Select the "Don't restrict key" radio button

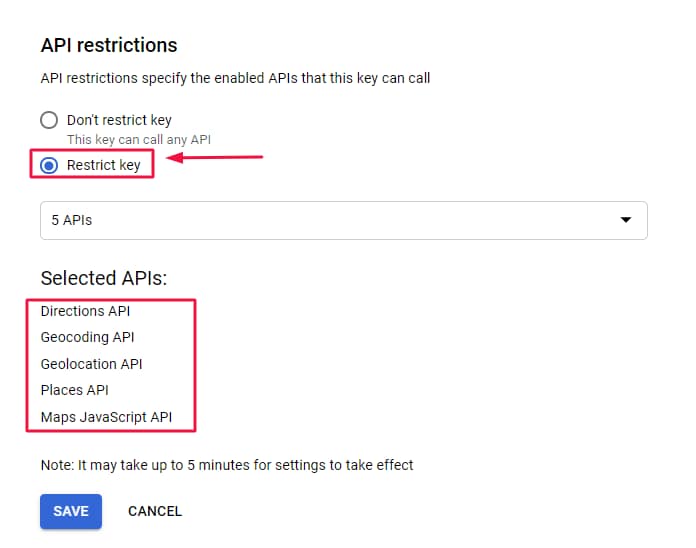pyautogui.click(x=49, y=121)
